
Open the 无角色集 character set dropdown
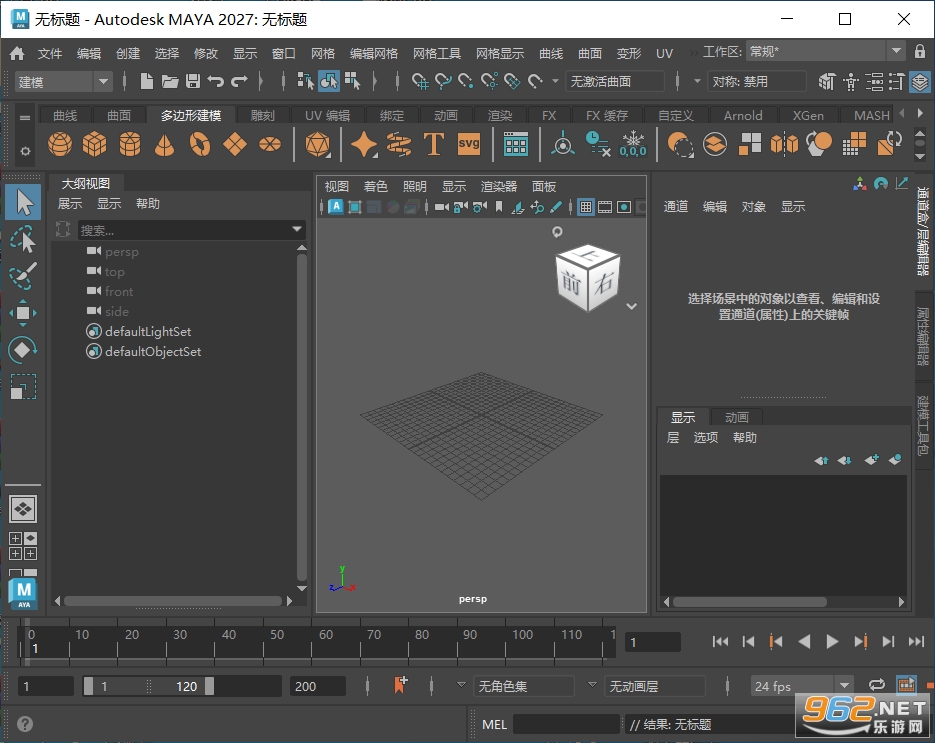coord(523,686)
